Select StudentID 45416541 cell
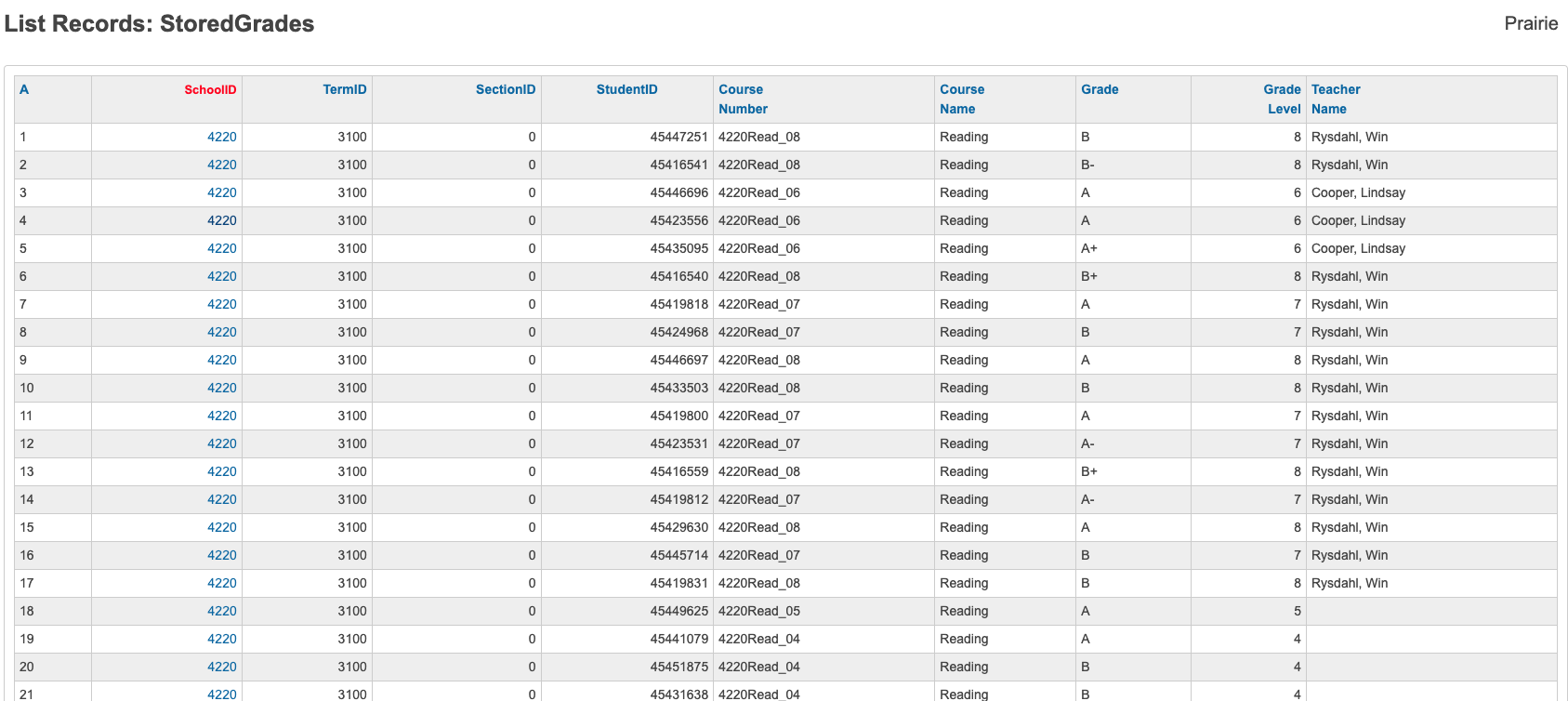 627,165
